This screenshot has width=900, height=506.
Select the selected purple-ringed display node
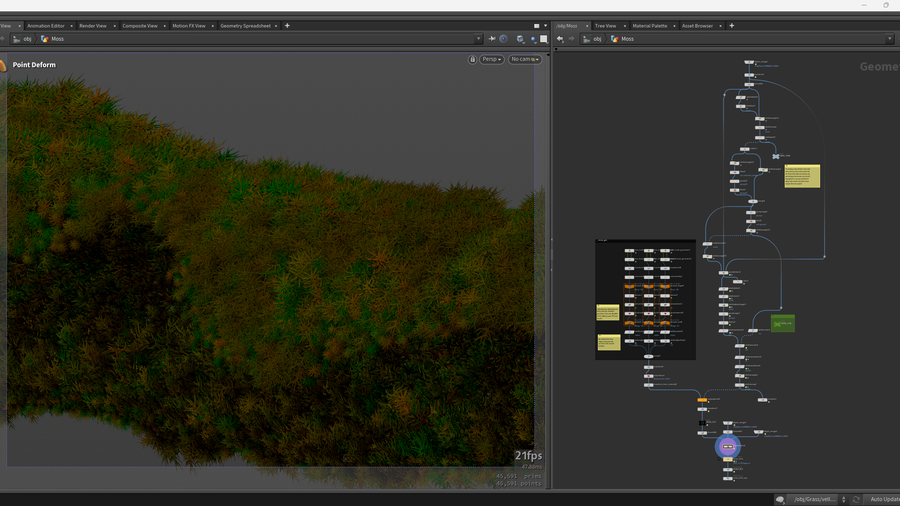click(x=727, y=446)
